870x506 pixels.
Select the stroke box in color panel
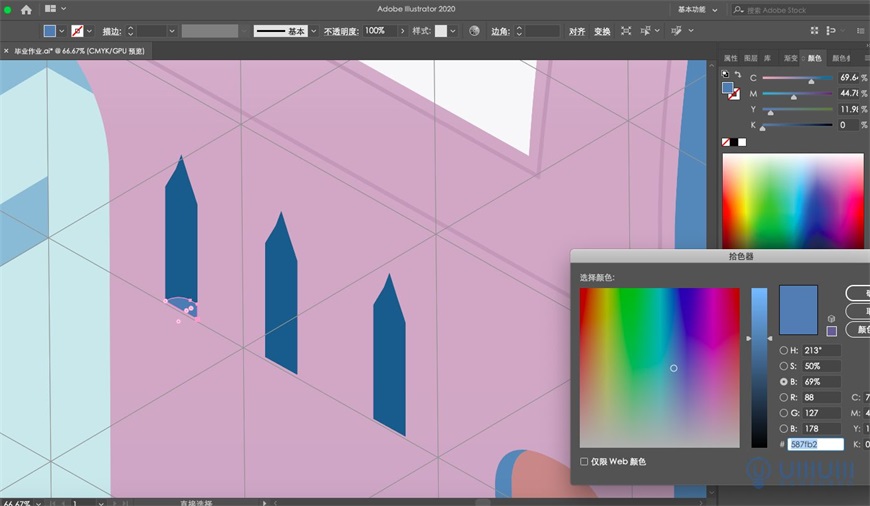click(x=734, y=94)
